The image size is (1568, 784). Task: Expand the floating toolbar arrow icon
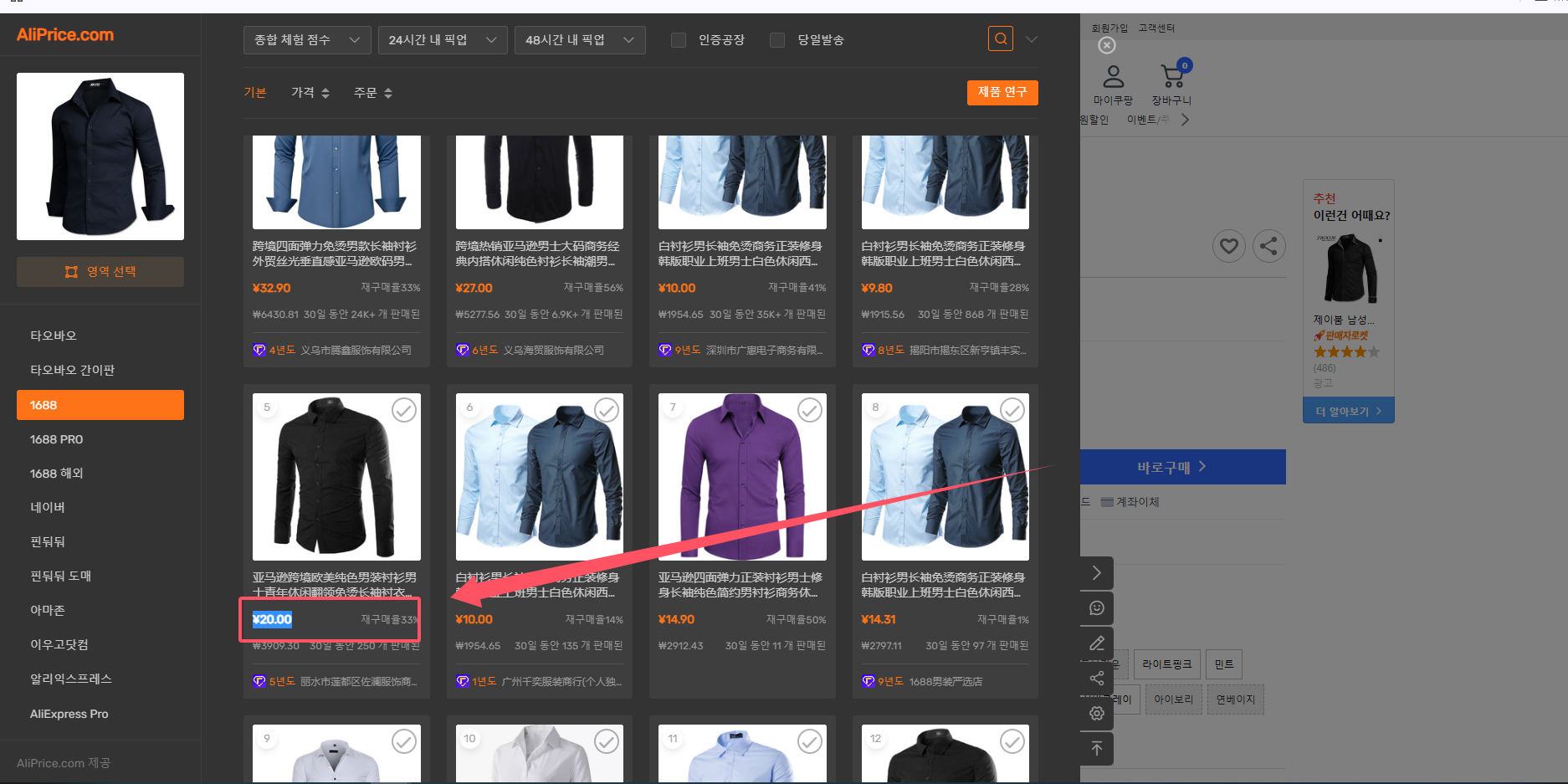(x=1097, y=573)
